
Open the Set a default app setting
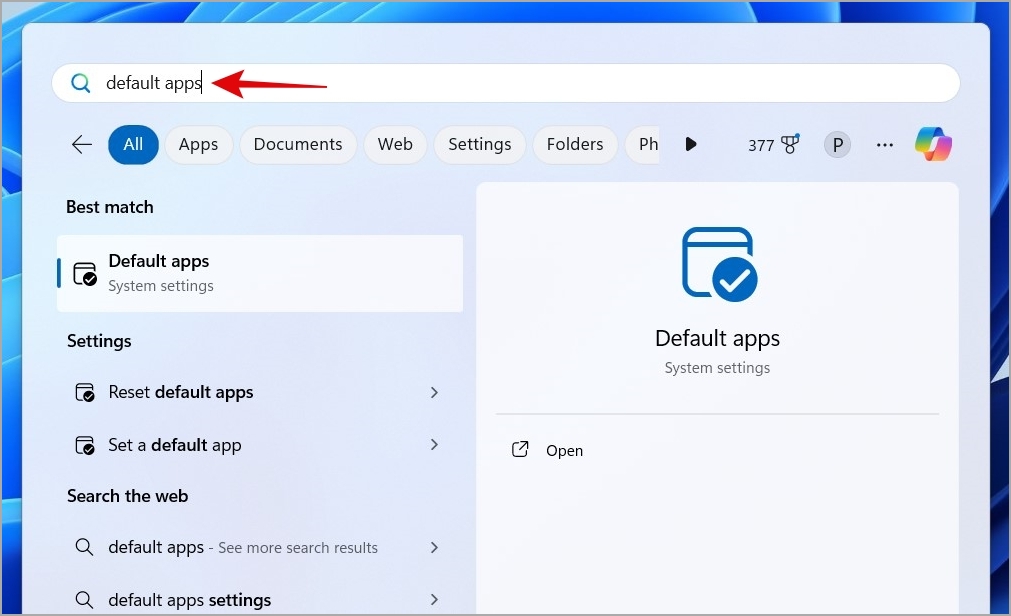[260, 445]
